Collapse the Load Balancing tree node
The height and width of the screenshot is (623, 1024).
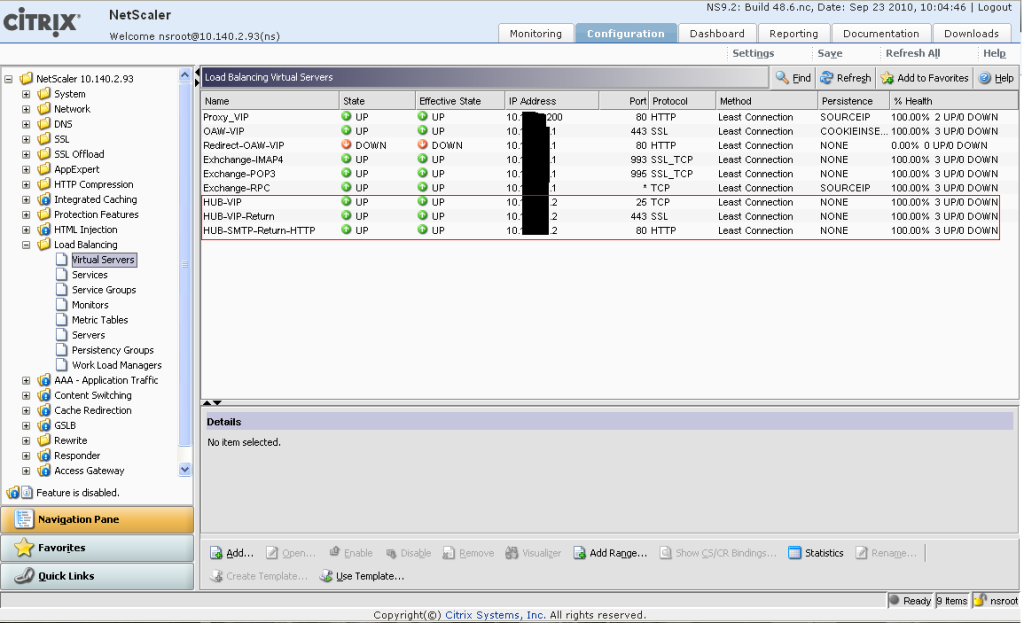[x=26, y=245]
